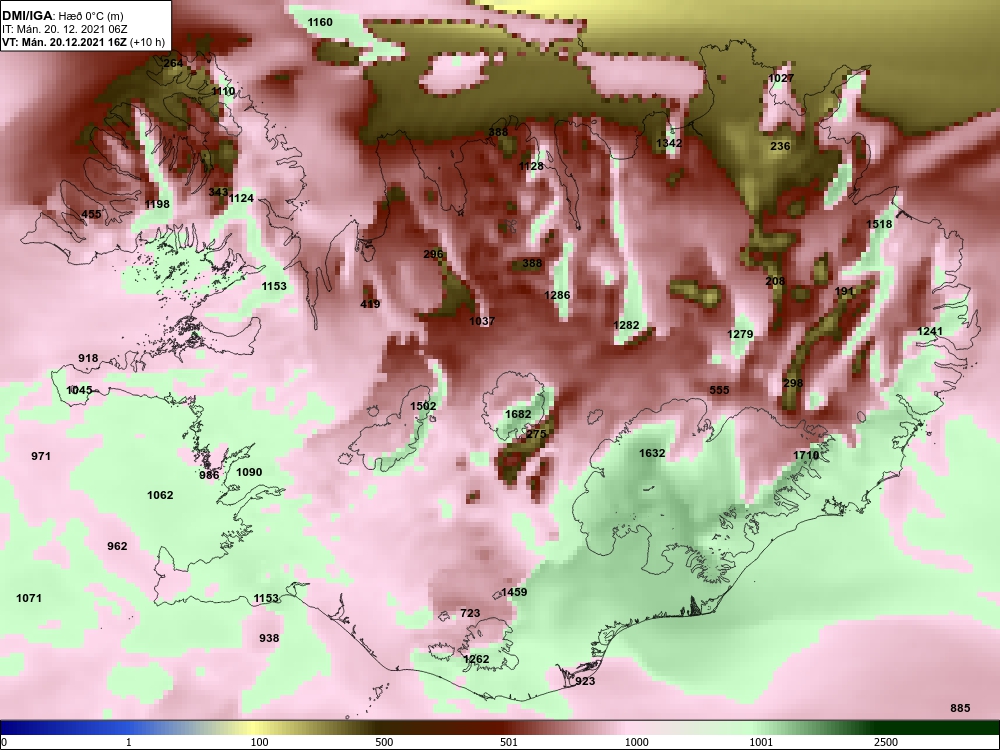
Task: Click the map value 1027
Action: coord(781,78)
